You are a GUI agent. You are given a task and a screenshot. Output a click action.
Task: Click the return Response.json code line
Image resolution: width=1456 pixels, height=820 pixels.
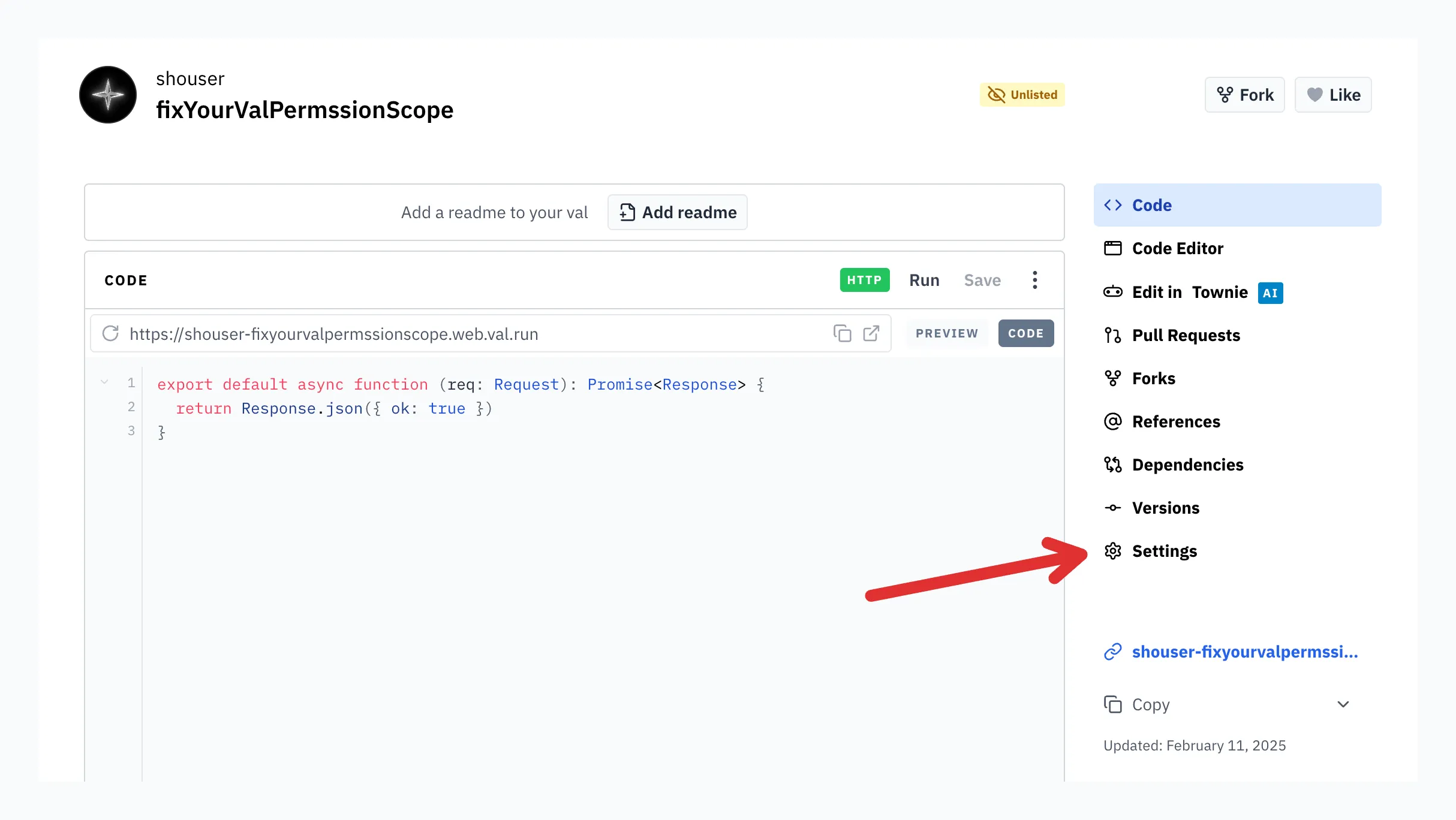334,408
